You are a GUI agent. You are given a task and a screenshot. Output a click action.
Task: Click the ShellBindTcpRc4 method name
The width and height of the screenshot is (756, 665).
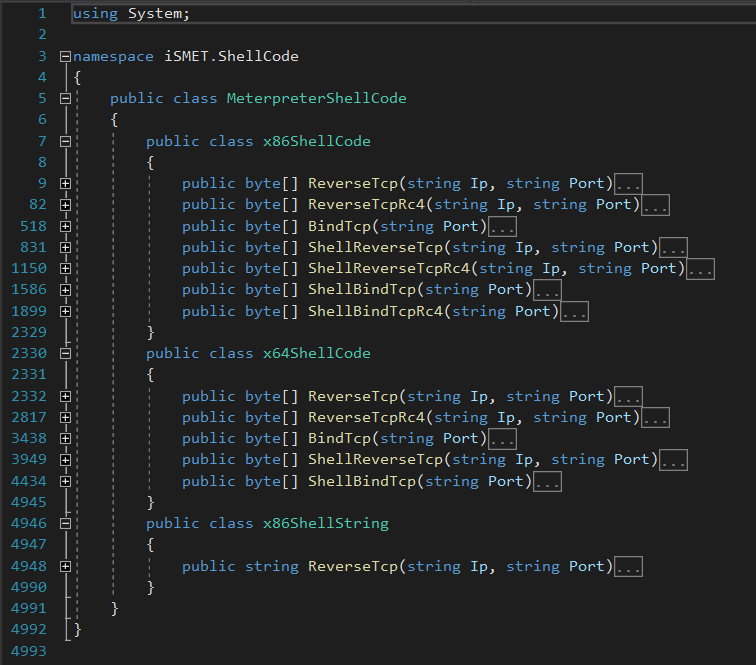(x=375, y=312)
